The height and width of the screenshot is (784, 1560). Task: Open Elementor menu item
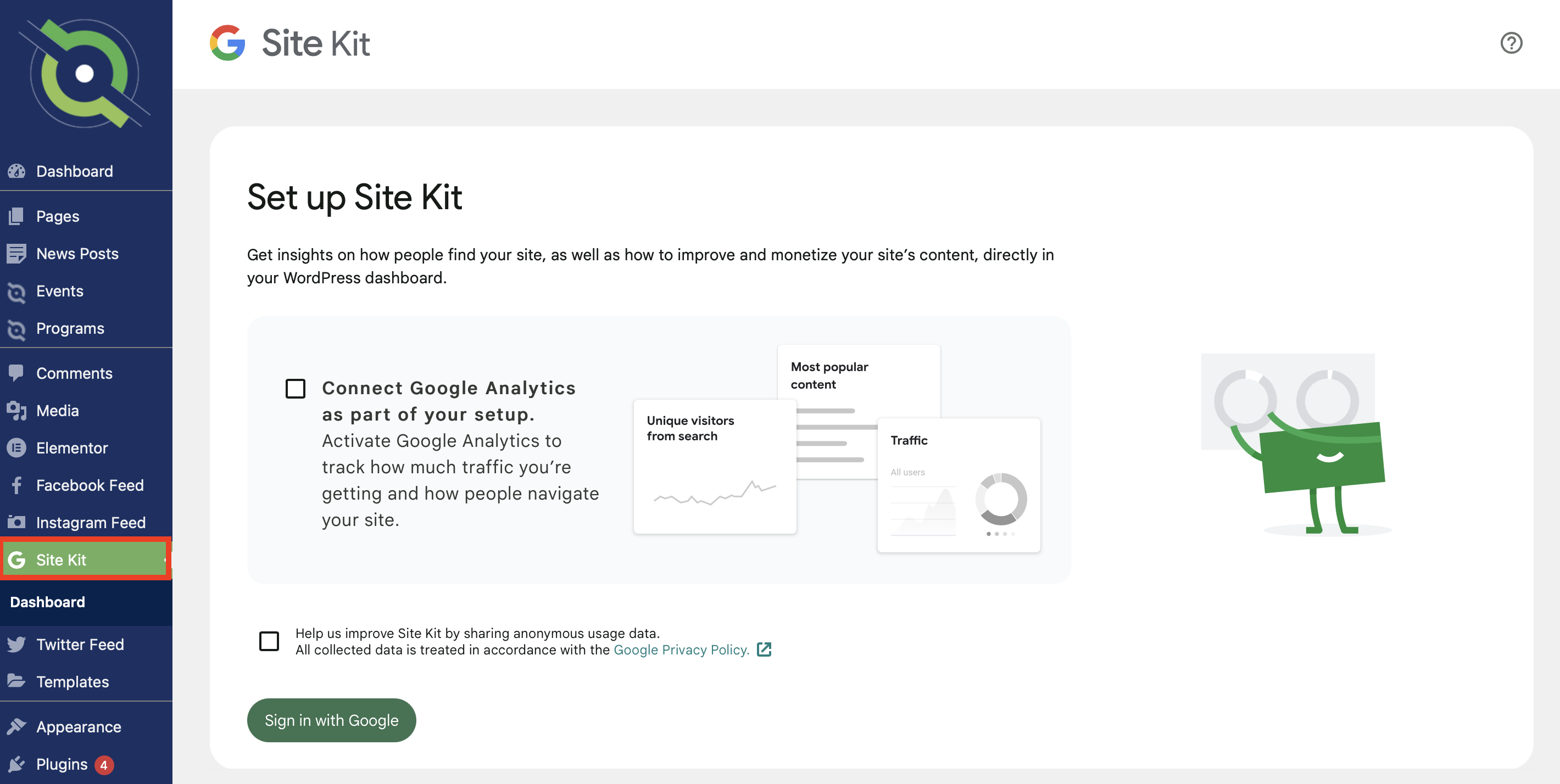(x=86, y=448)
